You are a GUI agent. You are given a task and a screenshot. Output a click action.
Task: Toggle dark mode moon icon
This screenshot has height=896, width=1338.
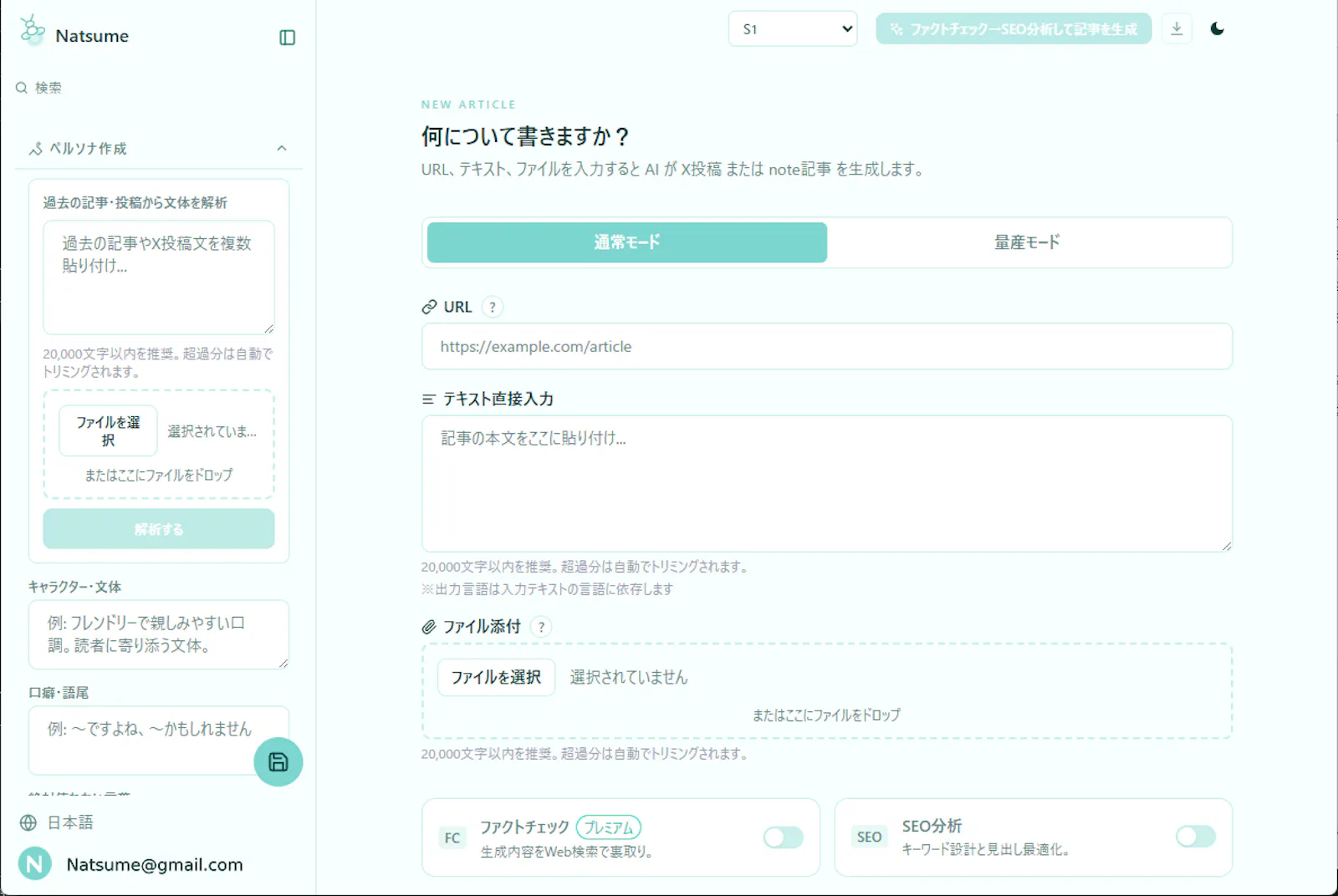point(1218,29)
